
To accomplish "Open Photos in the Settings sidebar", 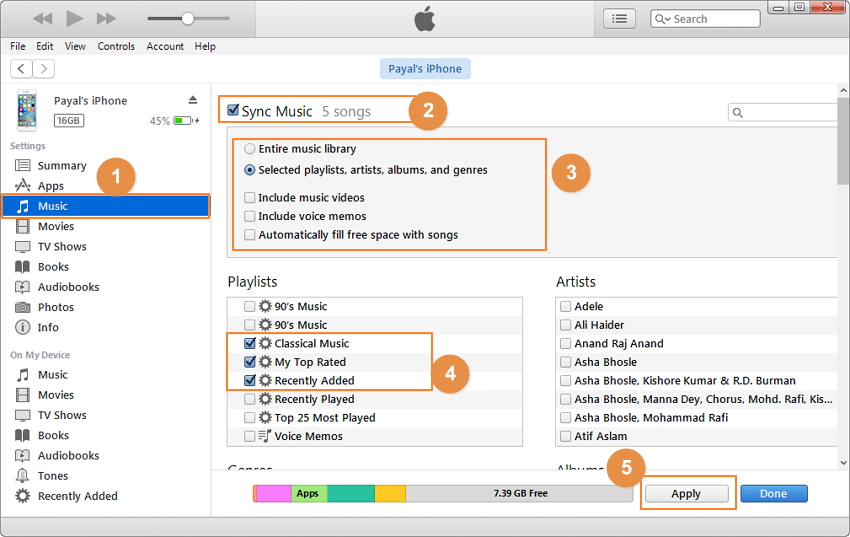I will point(56,307).
